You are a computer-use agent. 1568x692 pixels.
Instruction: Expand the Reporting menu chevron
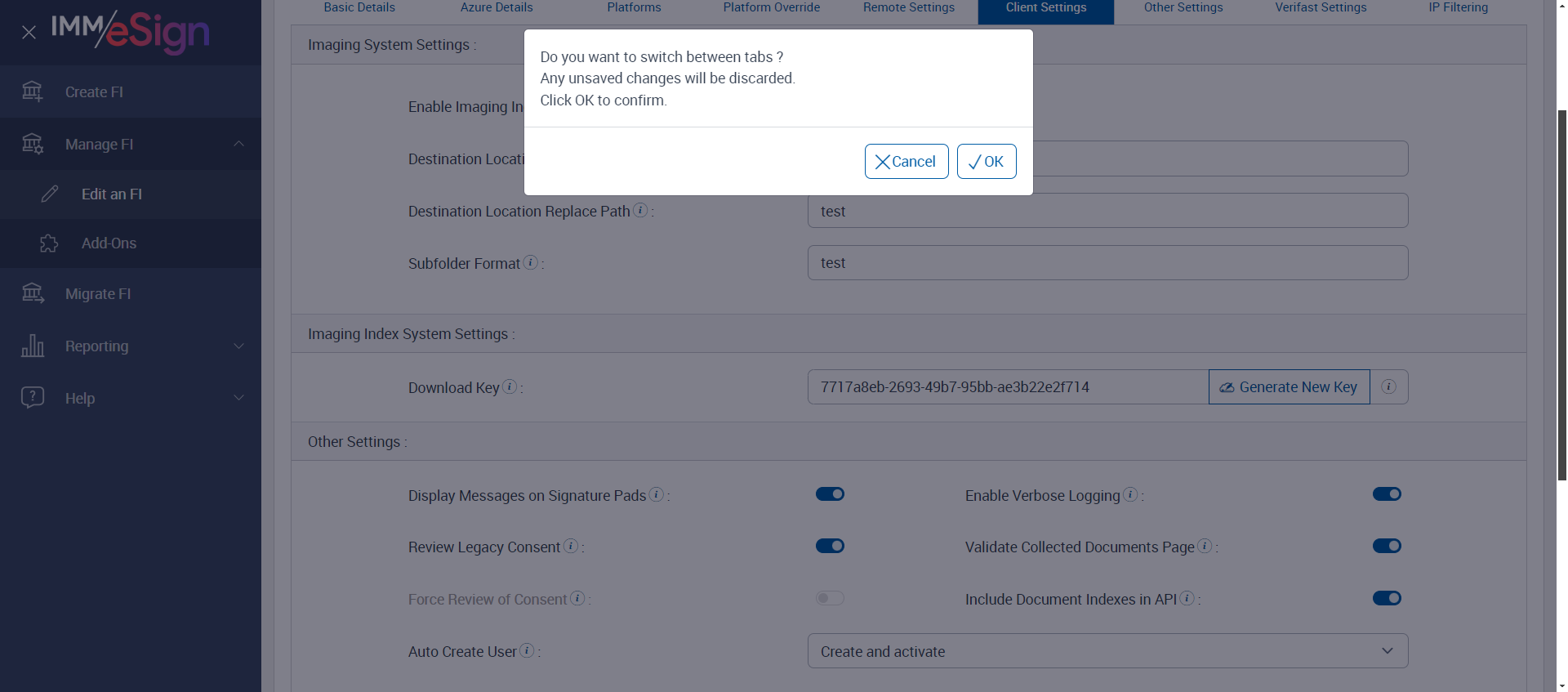(239, 346)
